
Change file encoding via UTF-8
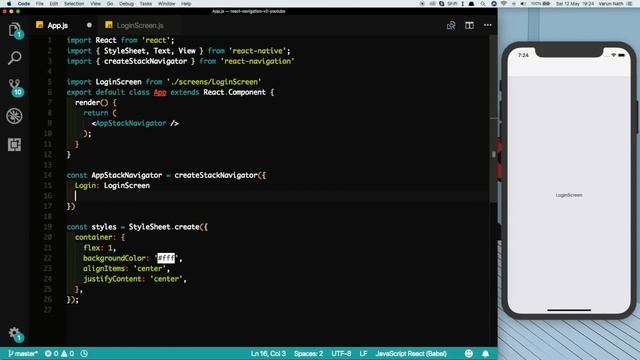click(341, 353)
